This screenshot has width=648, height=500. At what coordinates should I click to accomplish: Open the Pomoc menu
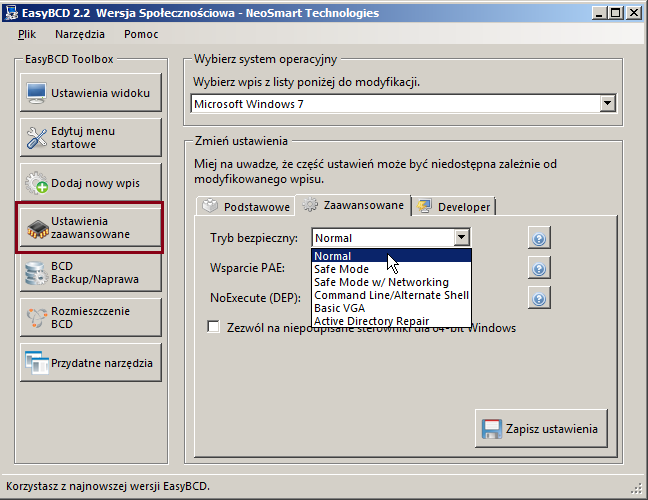point(141,34)
